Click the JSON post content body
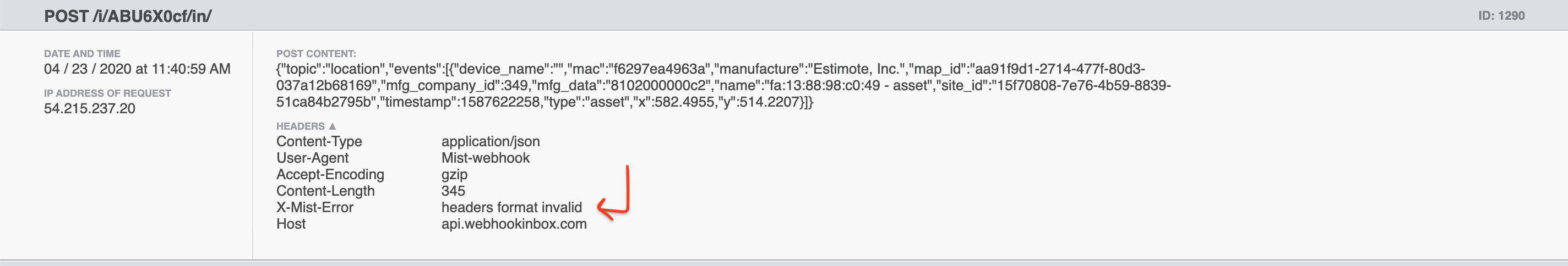 coord(723,86)
